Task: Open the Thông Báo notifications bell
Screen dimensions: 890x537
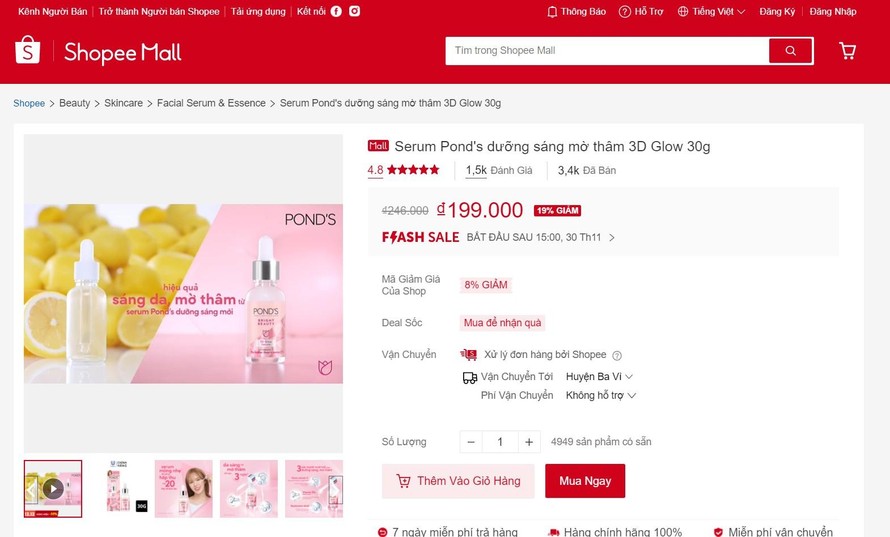Action: [x=577, y=12]
